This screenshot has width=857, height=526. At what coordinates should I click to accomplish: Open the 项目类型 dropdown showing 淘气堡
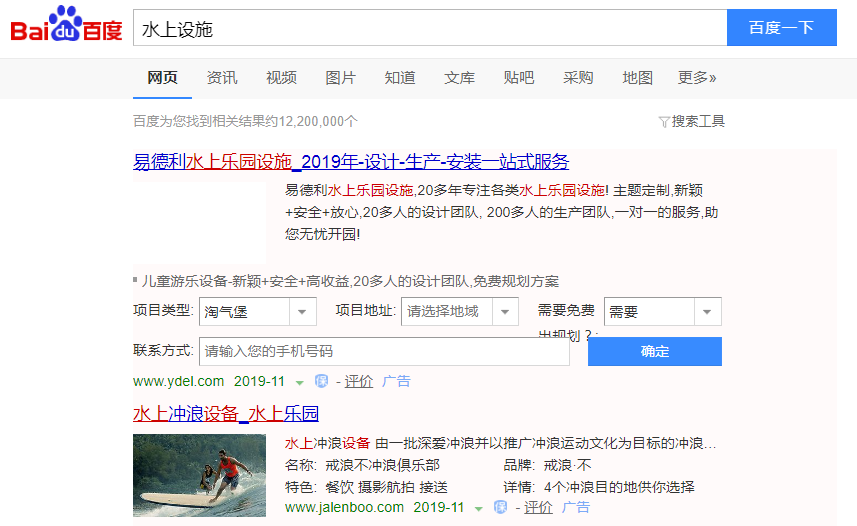coord(257,312)
